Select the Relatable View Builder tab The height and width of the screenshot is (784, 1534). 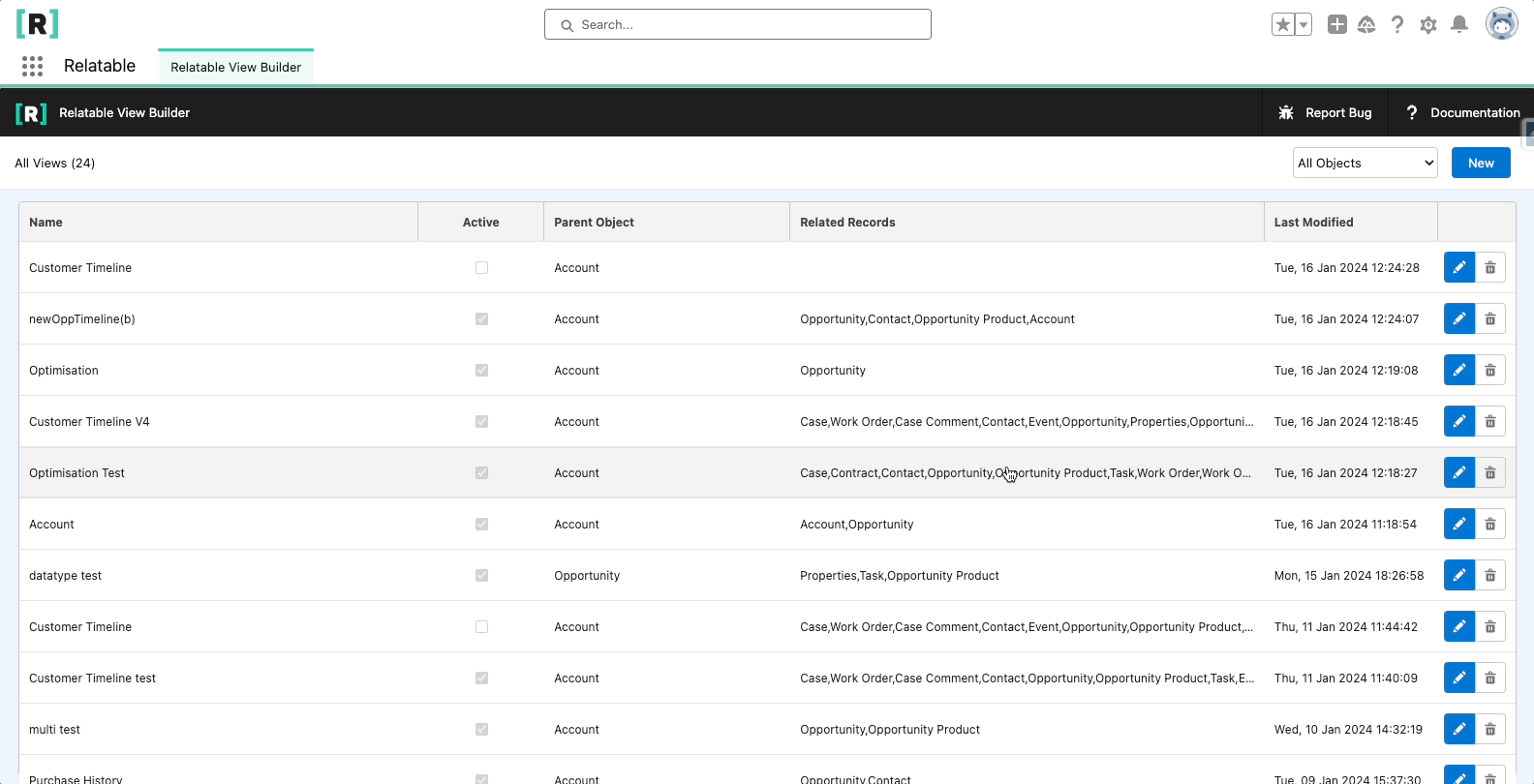235,67
